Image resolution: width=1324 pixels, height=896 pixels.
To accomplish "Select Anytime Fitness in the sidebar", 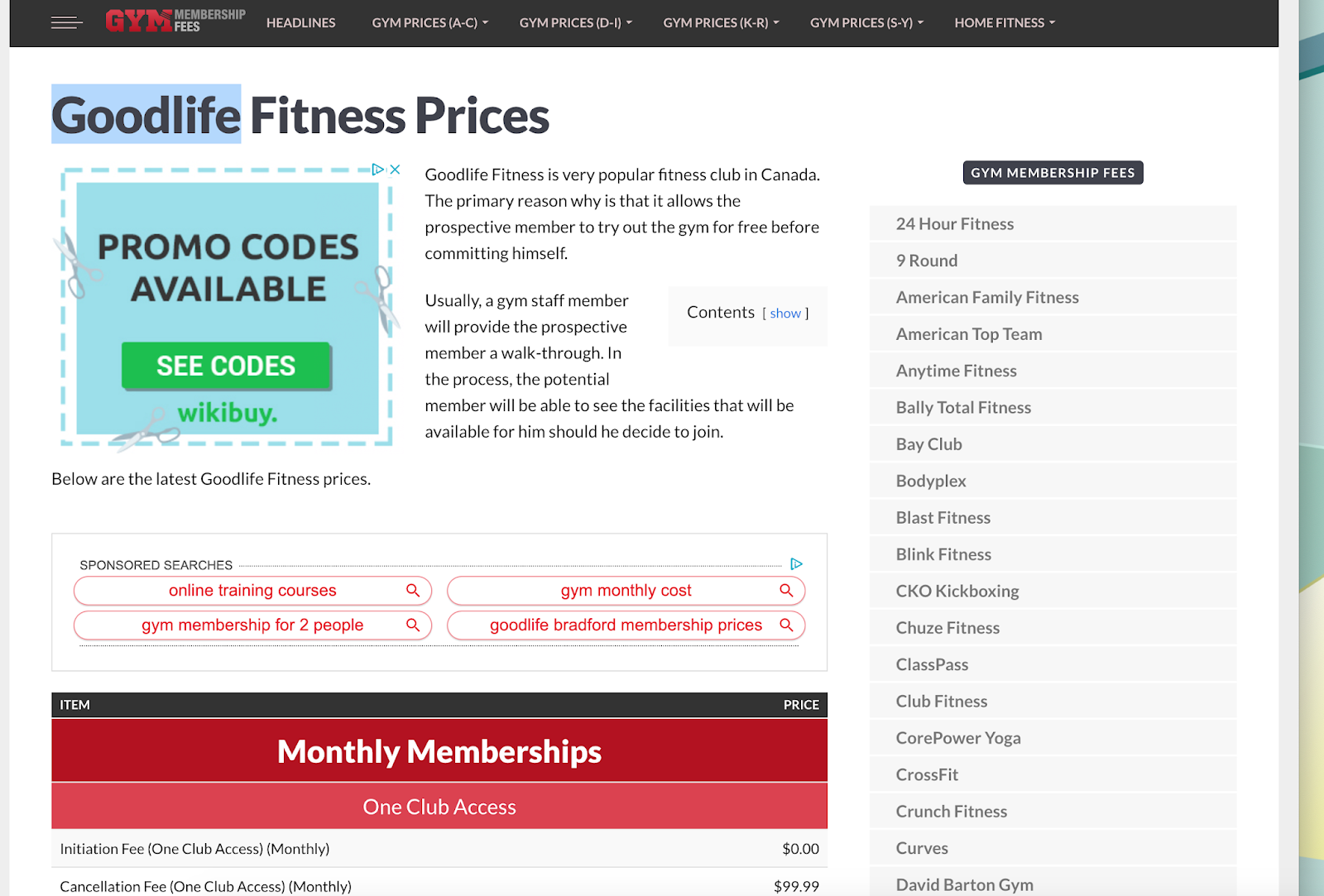I will [956, 370].
